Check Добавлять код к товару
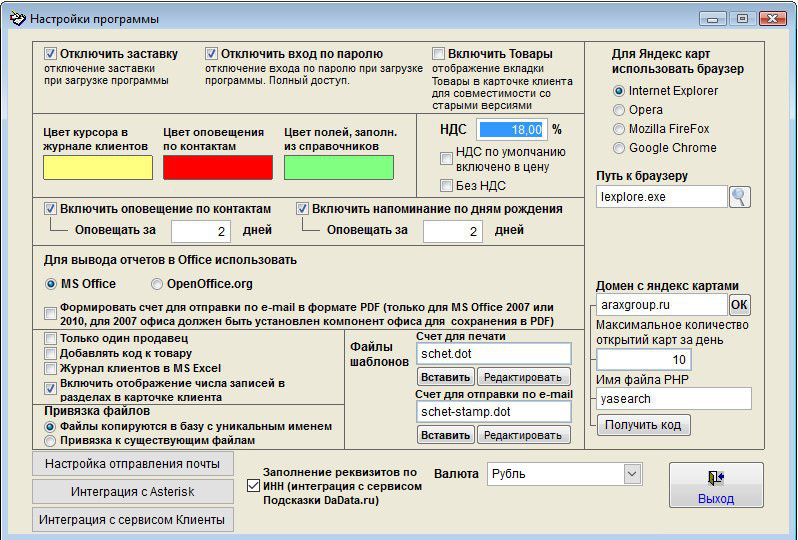Viewport: 798px width, 540px height. (50, 353)
